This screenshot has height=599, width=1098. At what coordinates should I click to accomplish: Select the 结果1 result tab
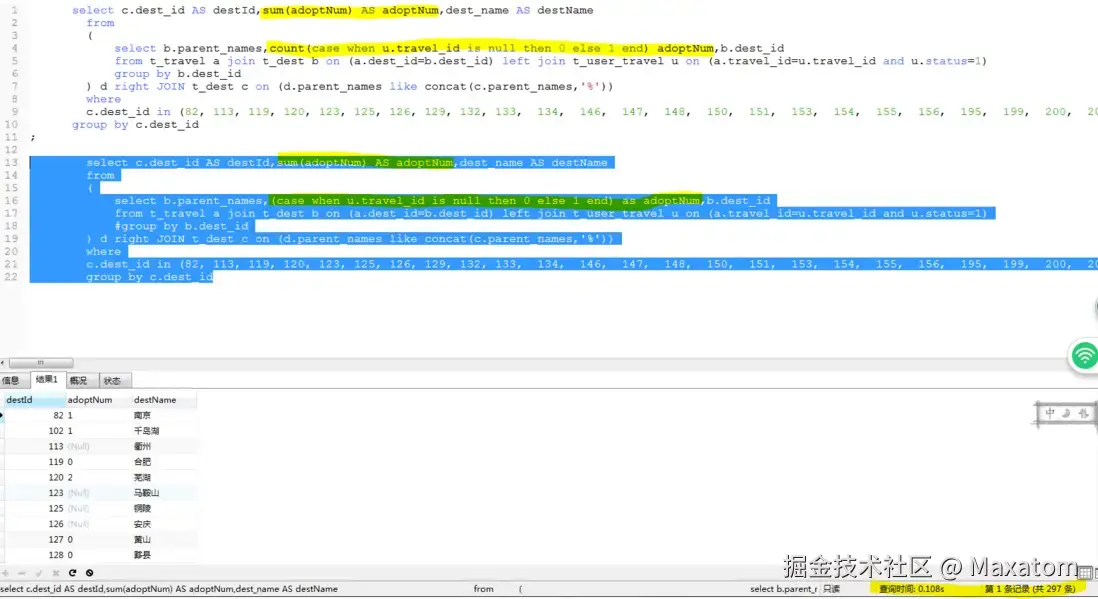click(45, 380)
